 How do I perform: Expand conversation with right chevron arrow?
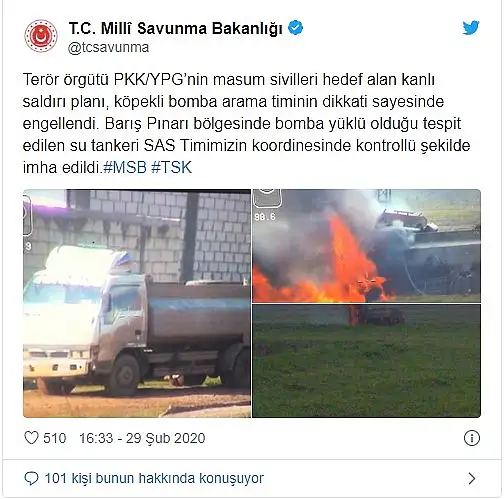472,479
